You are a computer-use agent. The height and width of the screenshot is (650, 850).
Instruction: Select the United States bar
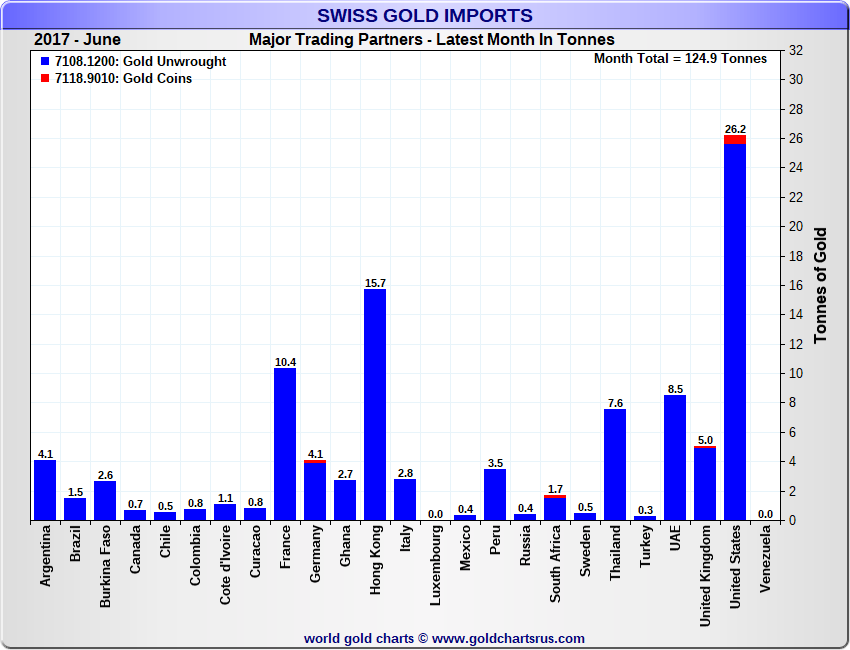[735, 330]
